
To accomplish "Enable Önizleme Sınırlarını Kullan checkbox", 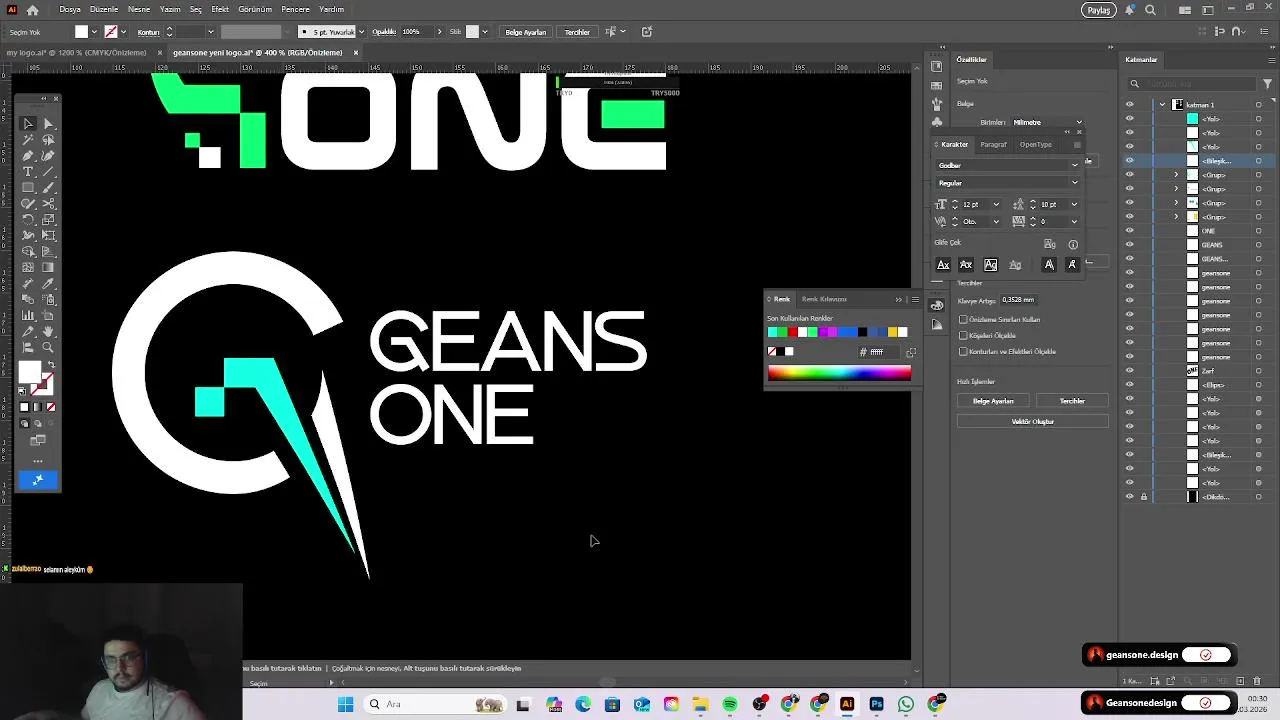I will (963, 320).
